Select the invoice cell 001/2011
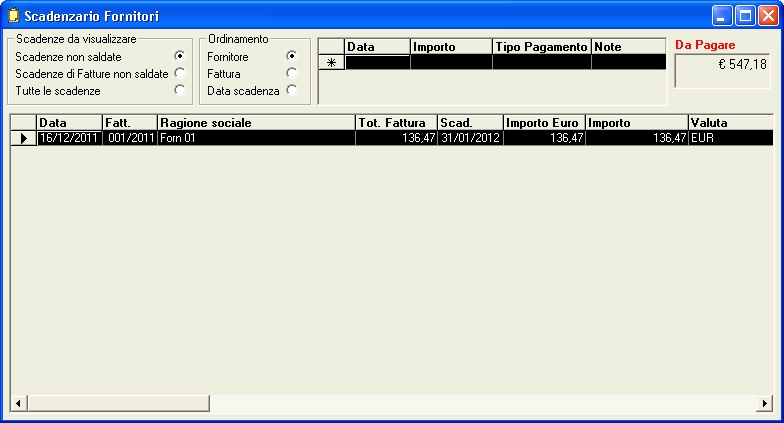This screenshot has width=784, height=423. pyautogui.click(x=130, y=138)
